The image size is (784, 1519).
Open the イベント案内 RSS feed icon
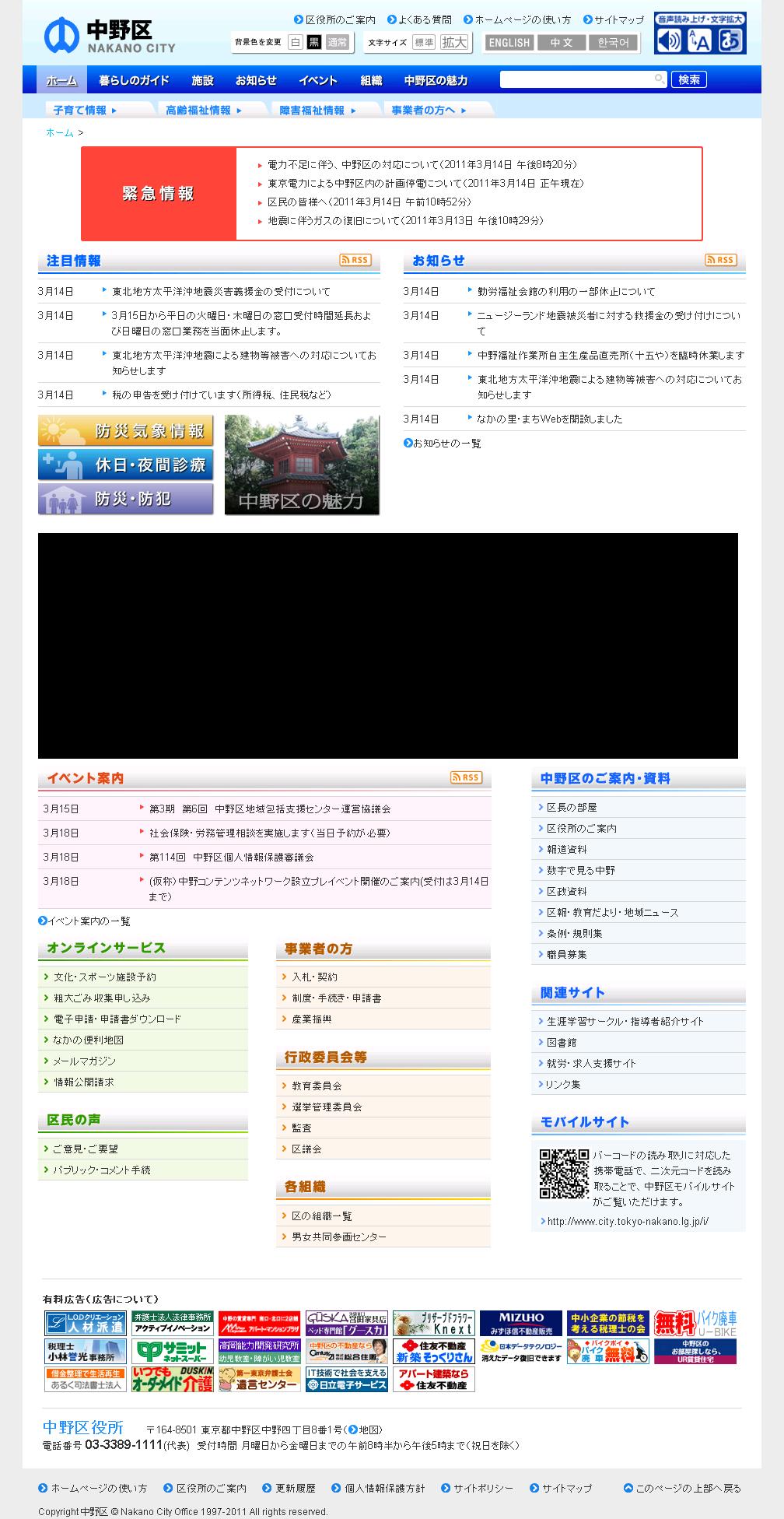[x=466, y=777]
